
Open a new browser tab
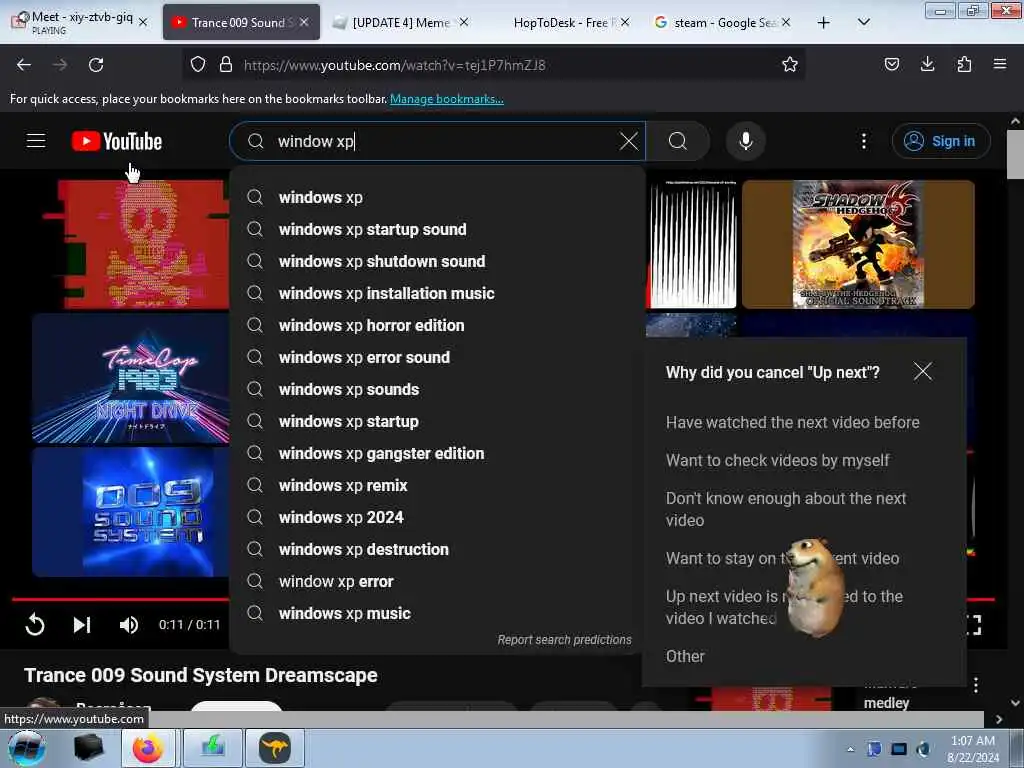[x=824, y=23]
